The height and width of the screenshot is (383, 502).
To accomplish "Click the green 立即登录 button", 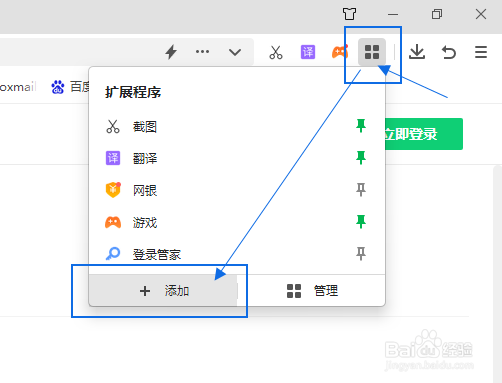I will click(x=424, y=134).
